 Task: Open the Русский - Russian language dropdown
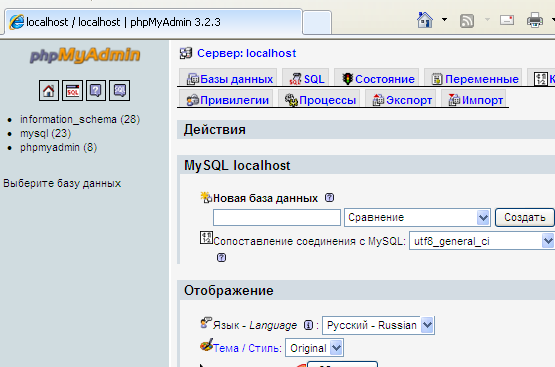click(x=378, y=325)
